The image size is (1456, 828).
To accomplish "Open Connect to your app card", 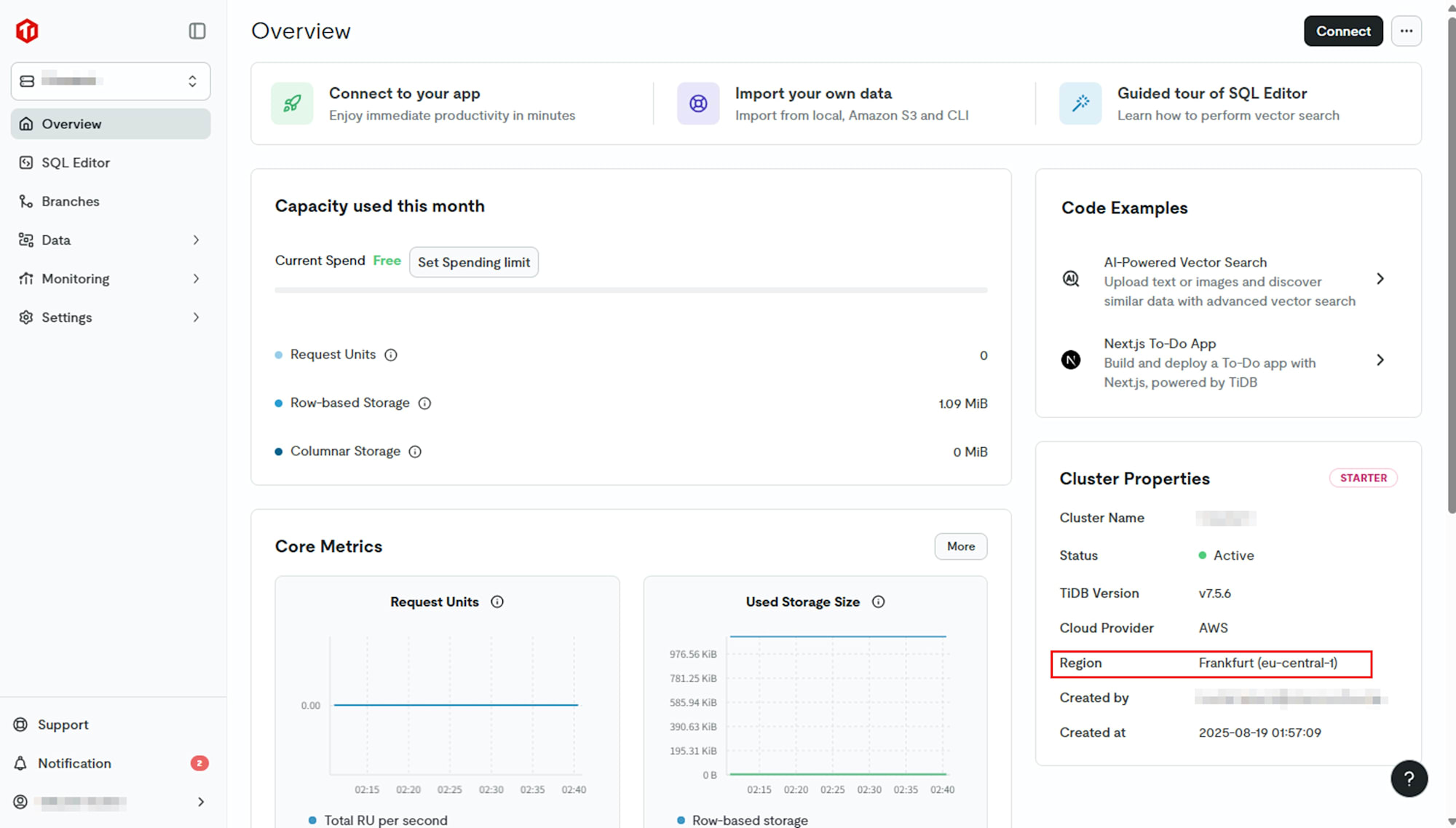I will 451,103.
